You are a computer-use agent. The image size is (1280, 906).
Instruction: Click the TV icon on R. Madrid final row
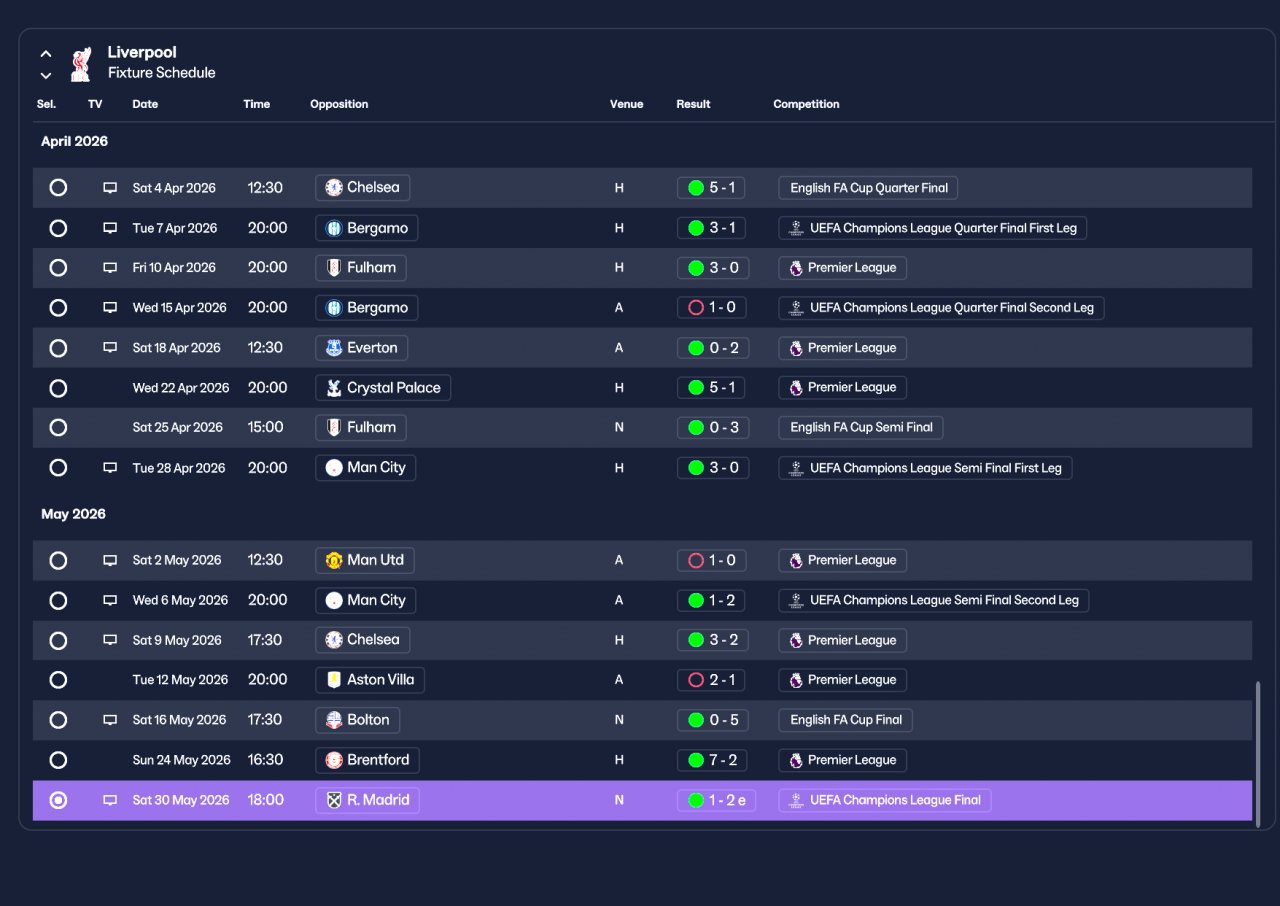[110, 800]
